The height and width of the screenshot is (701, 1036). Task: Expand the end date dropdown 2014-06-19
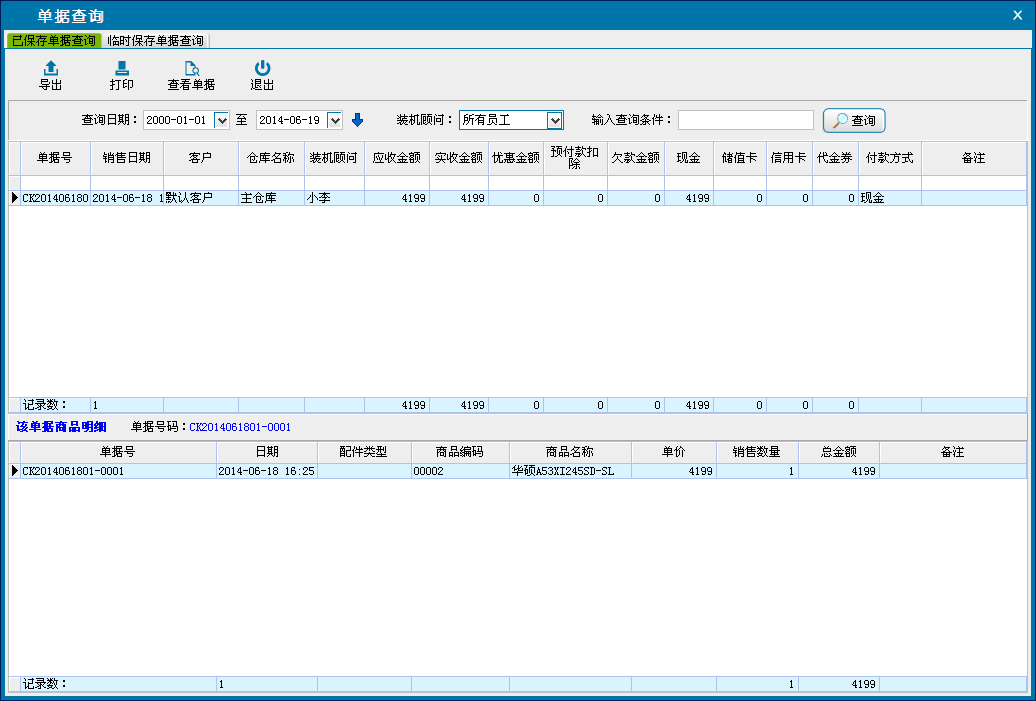pyautogui.click(x=335, y=120)
